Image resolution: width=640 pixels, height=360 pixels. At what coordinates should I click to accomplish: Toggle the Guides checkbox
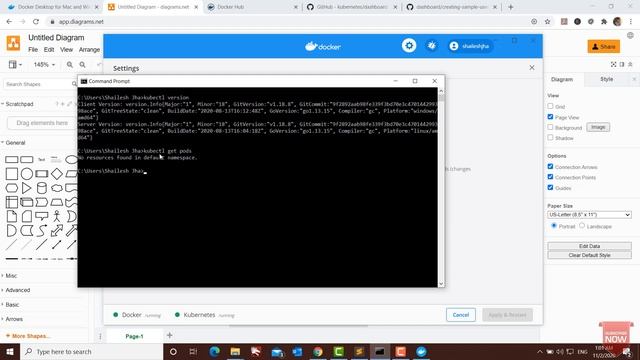pyautogui.click(x=550, y=187)
